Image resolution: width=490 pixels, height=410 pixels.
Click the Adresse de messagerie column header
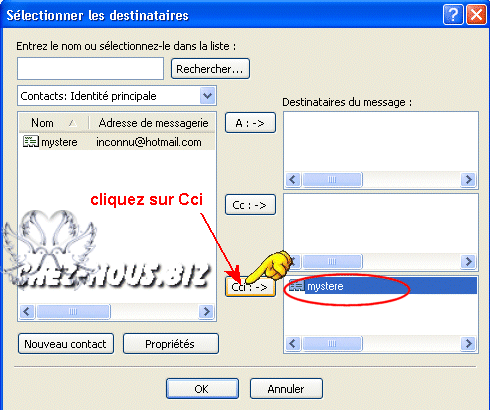click(x=153, y=123)
